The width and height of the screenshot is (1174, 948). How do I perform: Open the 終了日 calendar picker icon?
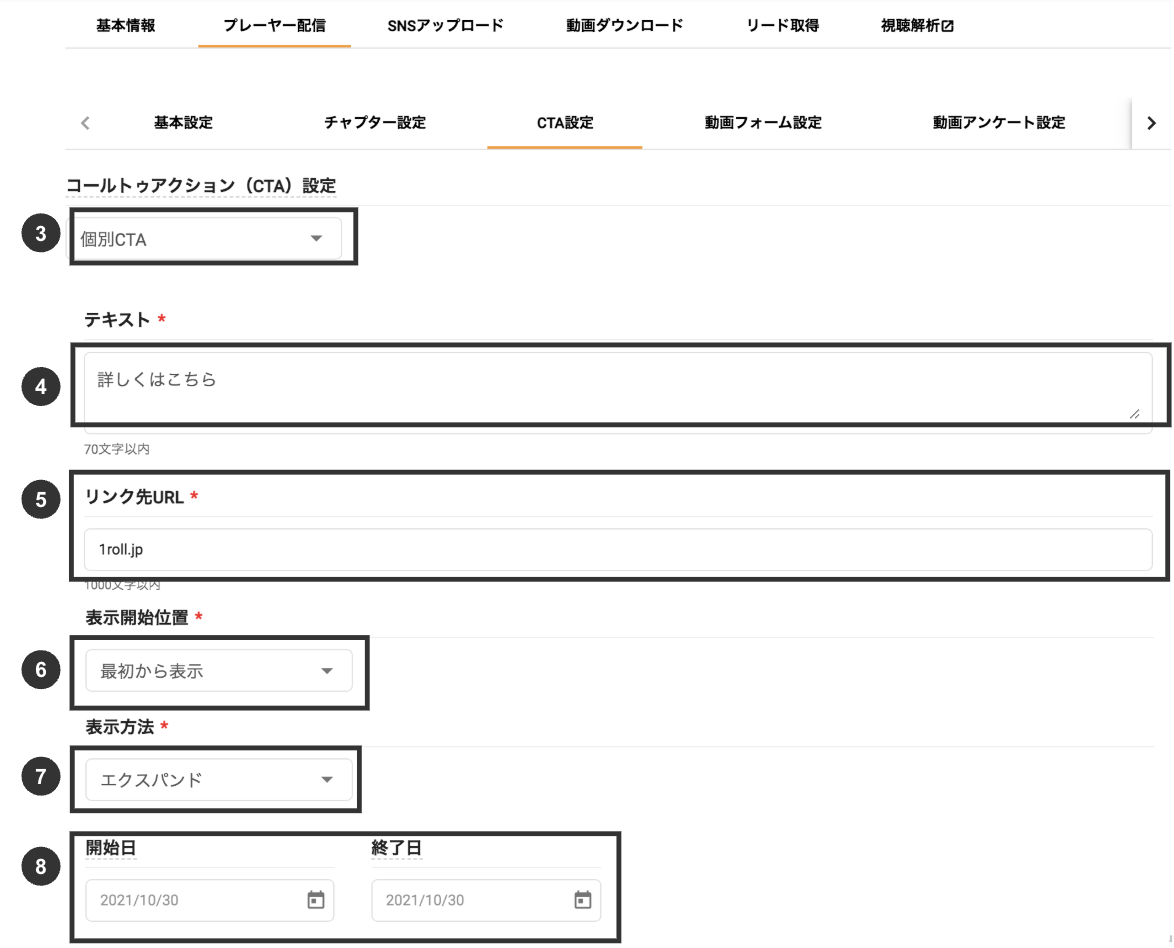[584, 900]
